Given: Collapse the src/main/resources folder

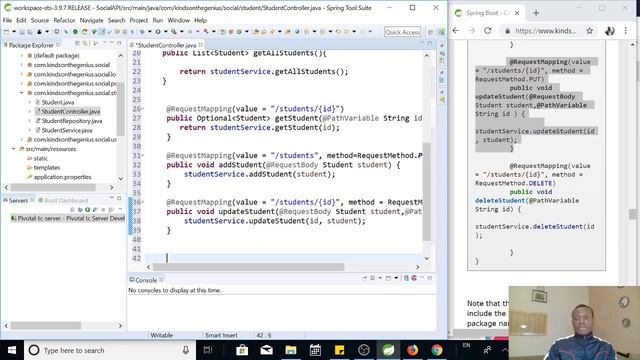Looking at the screenshot, I should [14, 149].
